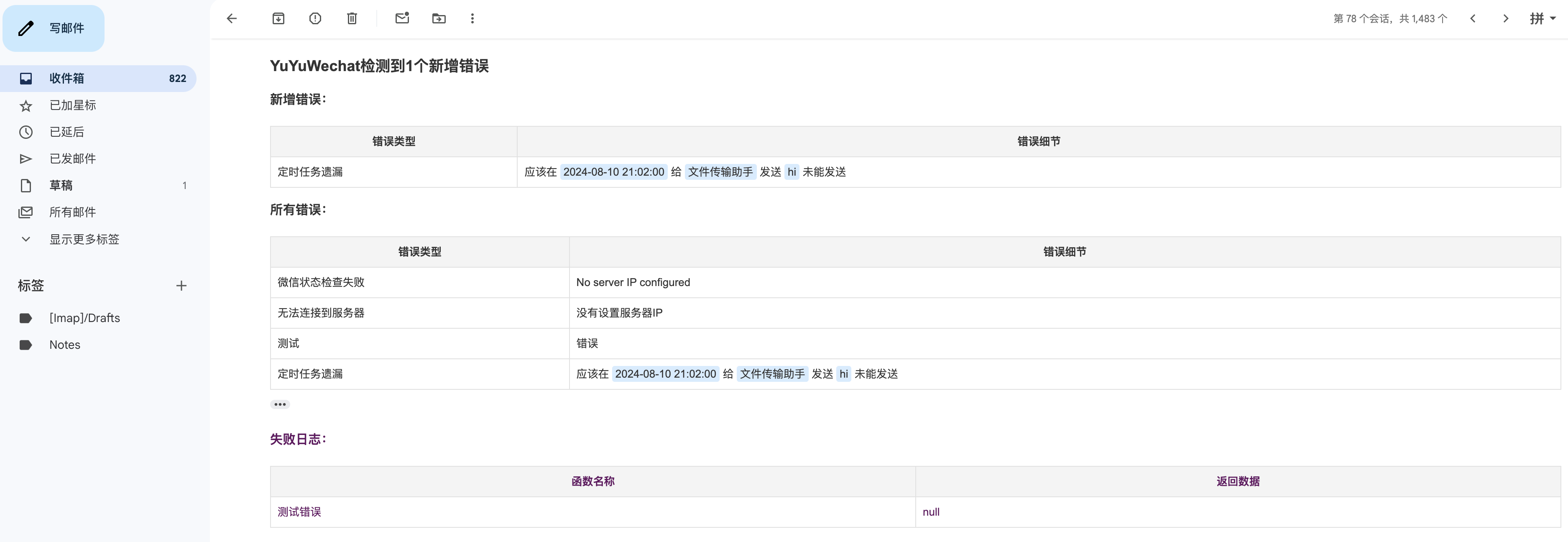Go to the newer conversation arrow
Screen dimensions: 1568x542
(x=1473, y=18)
